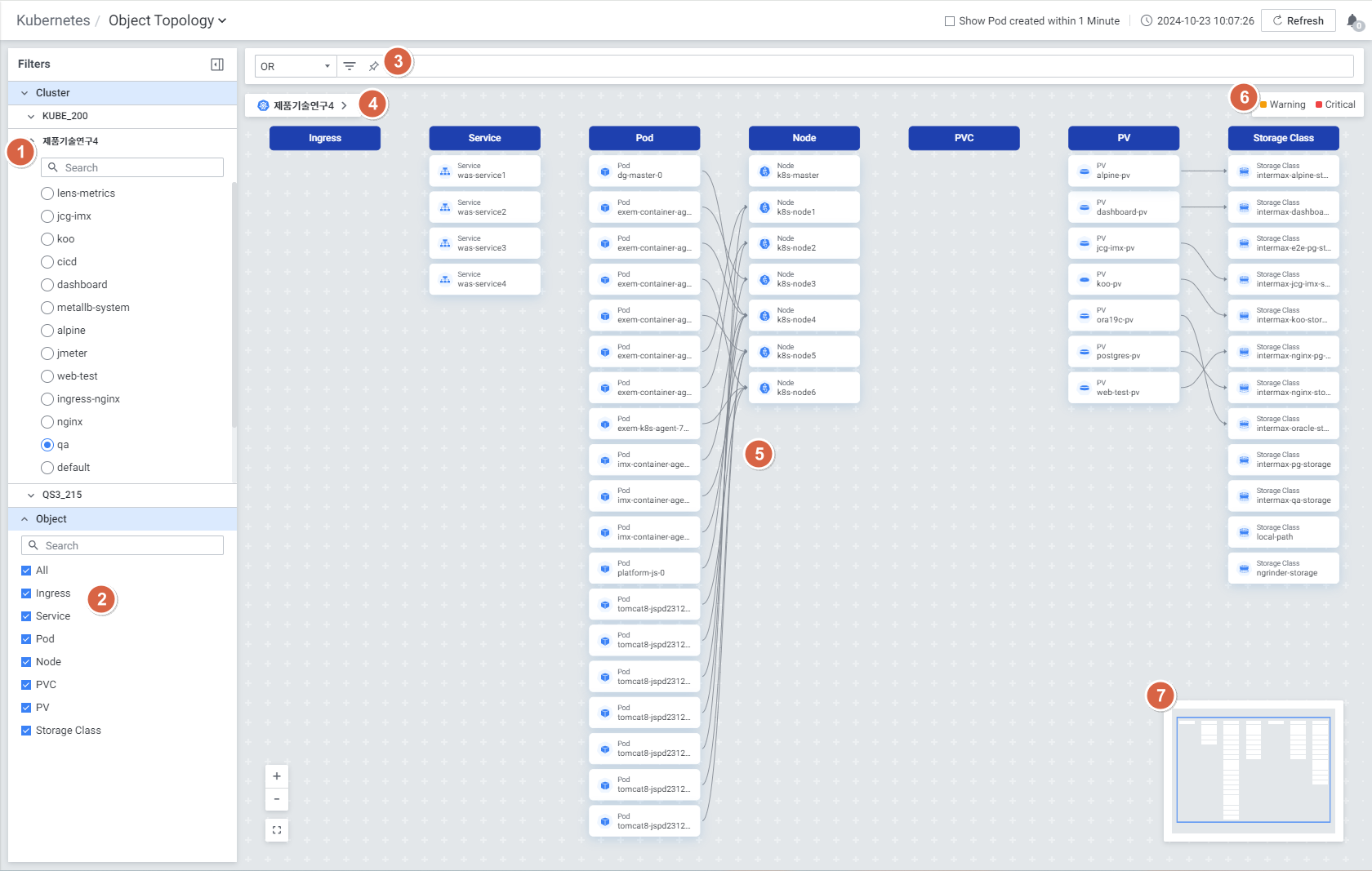The height and width of the screenshot is (871, 1372).
Task: Click the minimap overview thumbnail
Action: 1253,770
